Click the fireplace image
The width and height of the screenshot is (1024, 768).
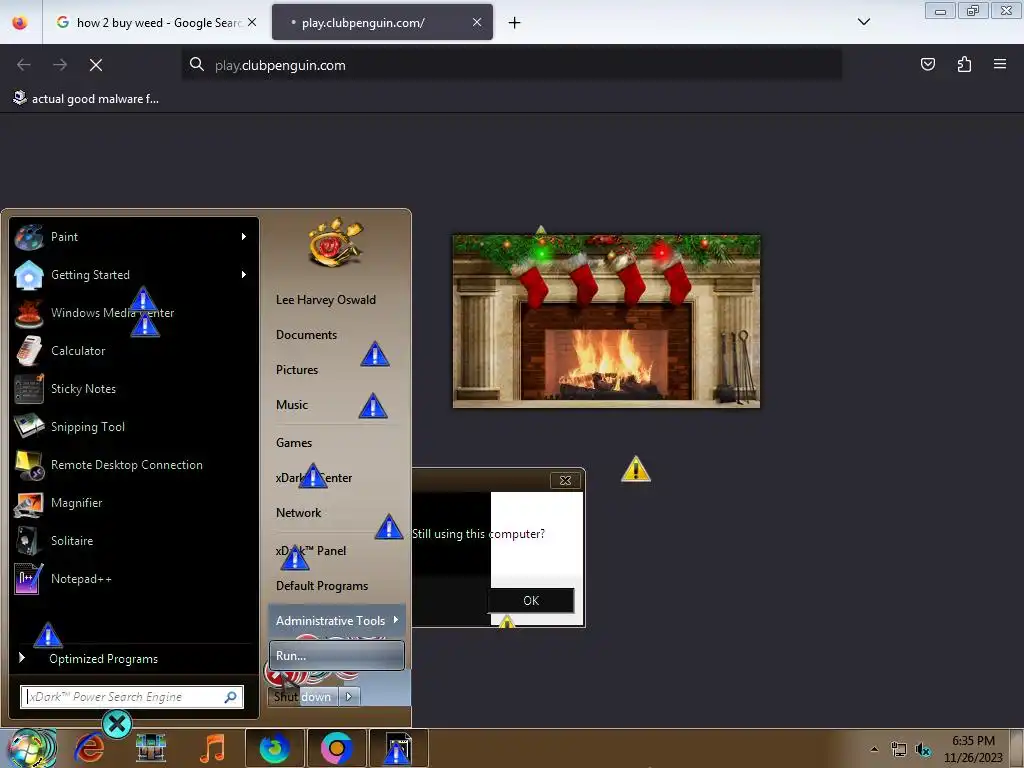coord(607,321)
